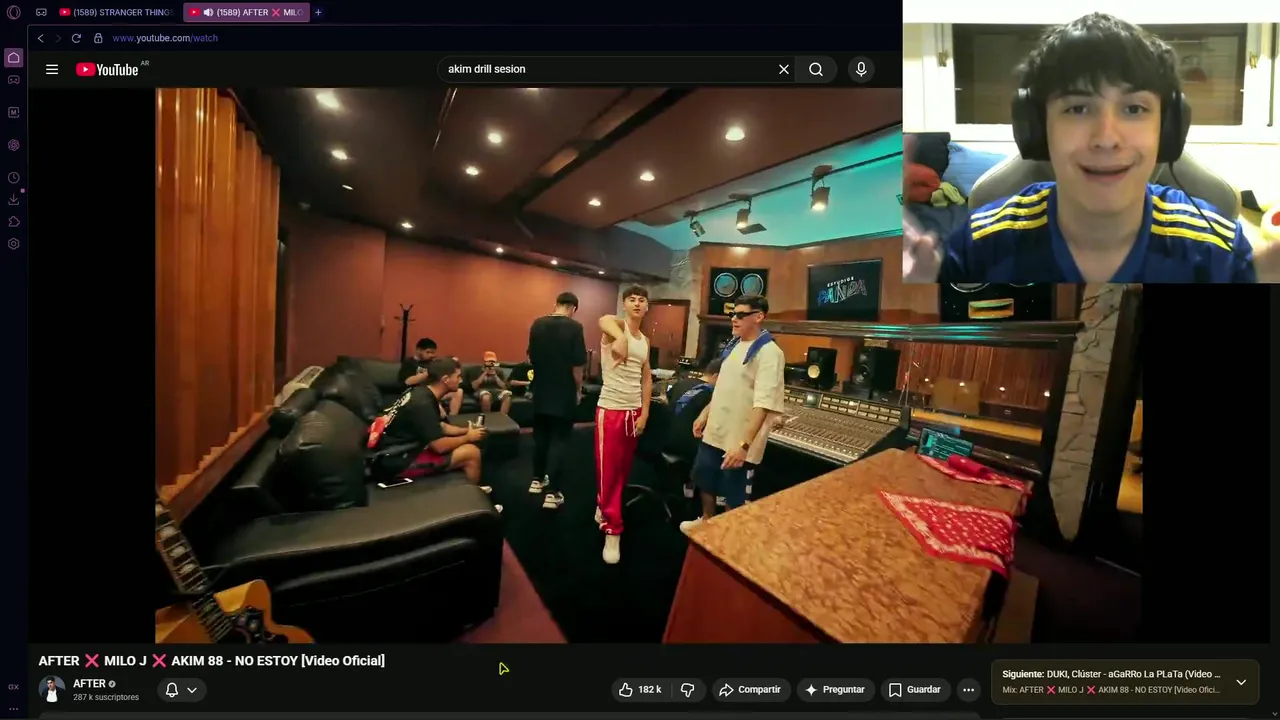This screenshot has width=1280, height=720.
Task: Switch to the STRANGER THINGS tab
Action: point(116,12)
